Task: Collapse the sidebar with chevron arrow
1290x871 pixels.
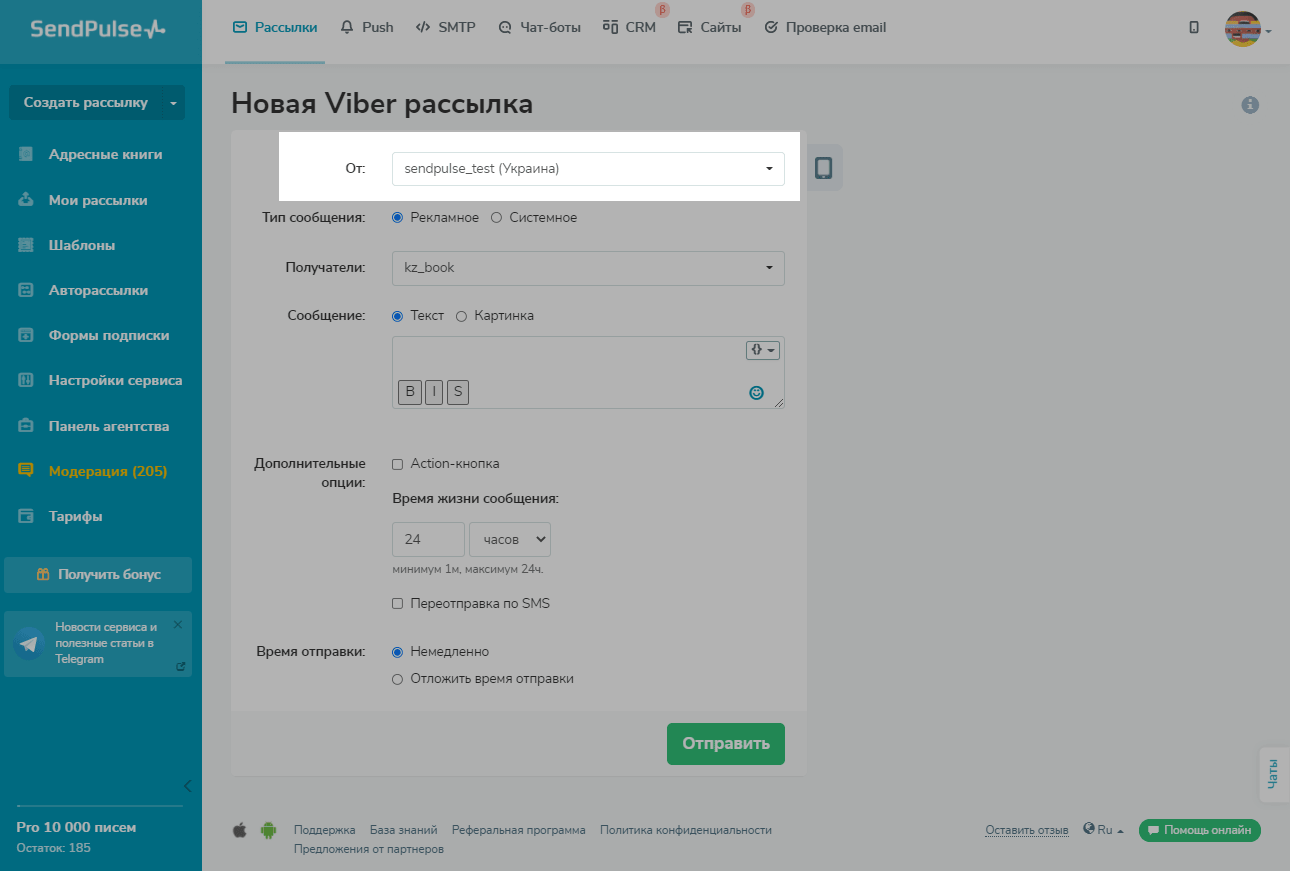Action: click(x=187, y=785)
